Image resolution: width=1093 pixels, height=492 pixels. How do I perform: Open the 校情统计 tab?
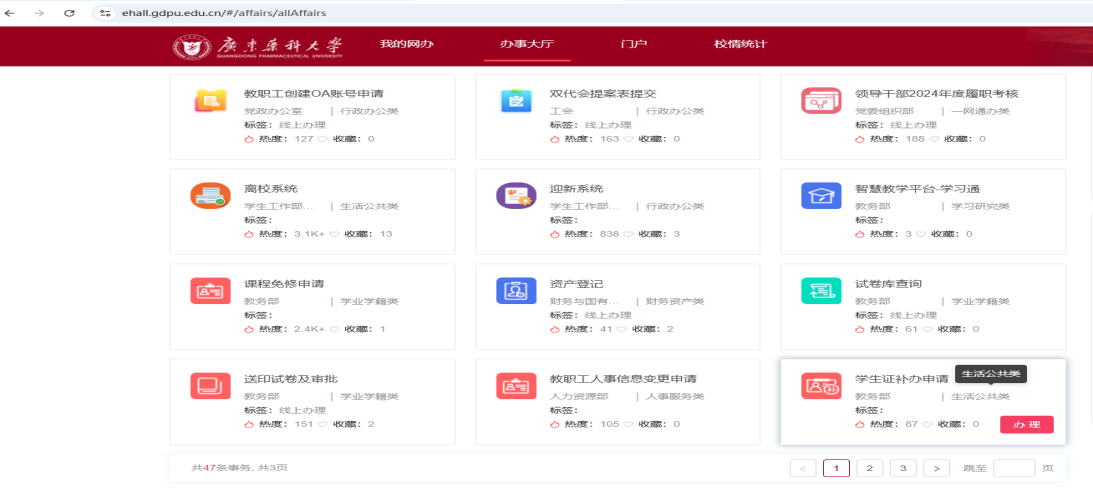coord(740,44)
